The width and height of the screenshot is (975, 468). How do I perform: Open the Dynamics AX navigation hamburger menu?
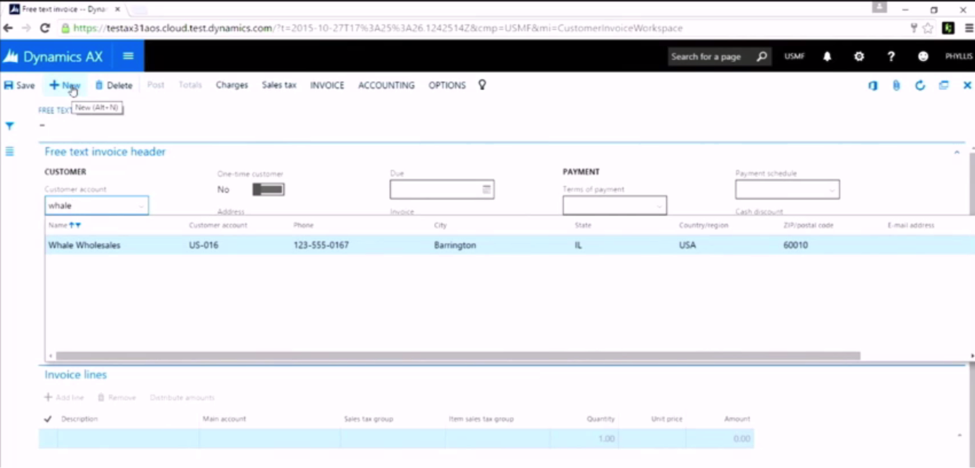128,56
